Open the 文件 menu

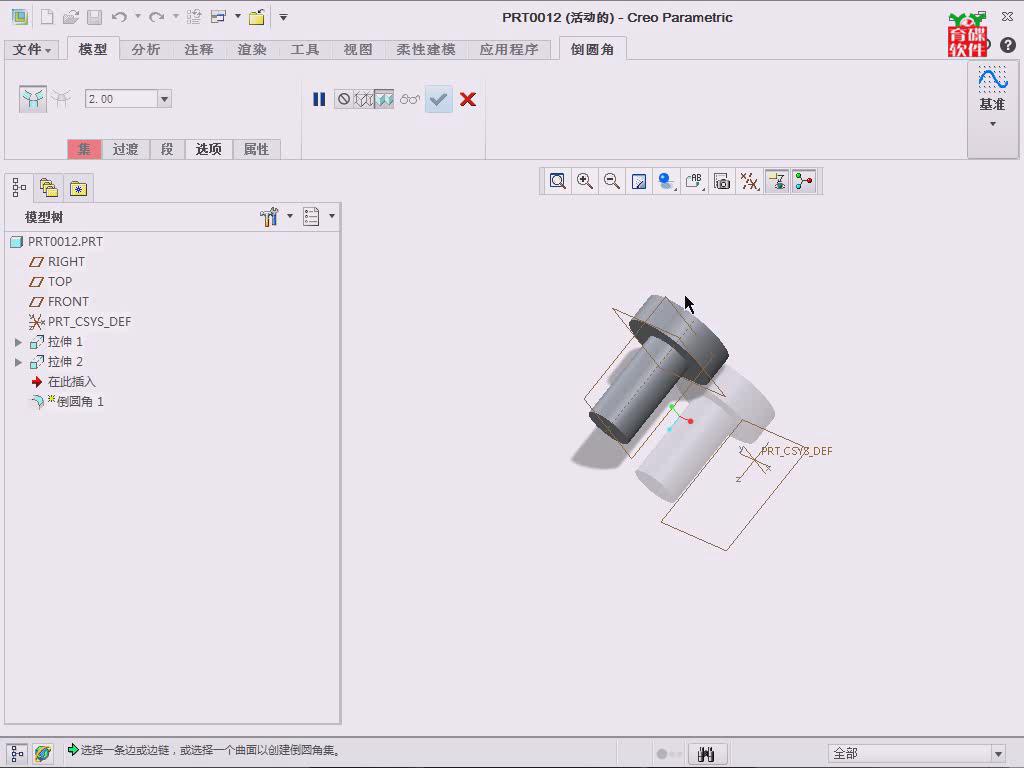pyautogui.click(x=31, y=50)
